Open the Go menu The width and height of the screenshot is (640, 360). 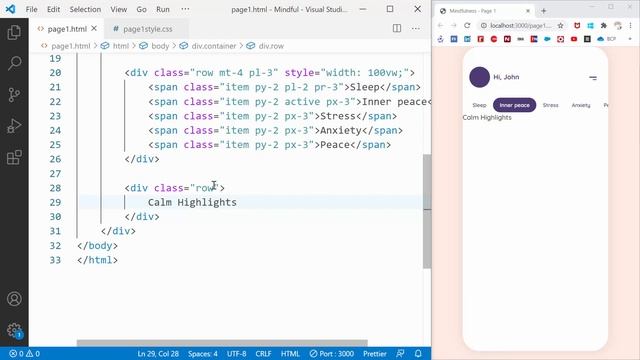[x=141, y=9]
